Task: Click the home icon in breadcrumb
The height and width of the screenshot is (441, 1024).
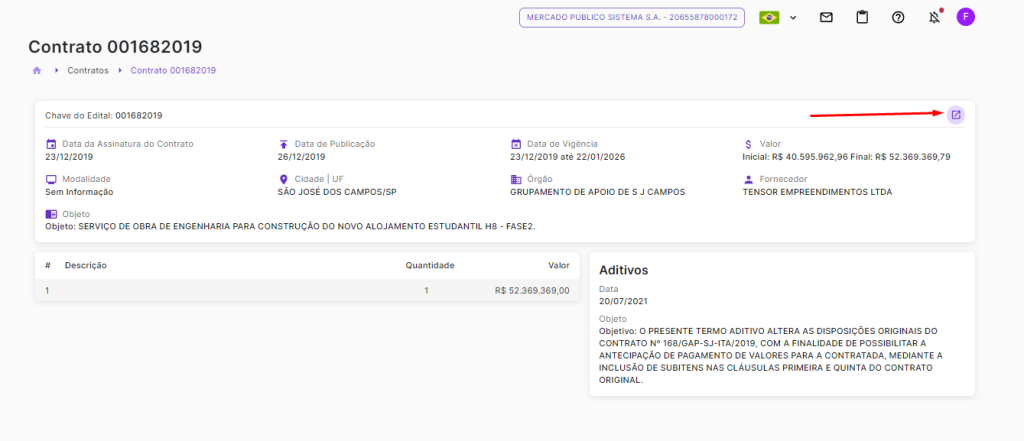Action: point(37,71)
